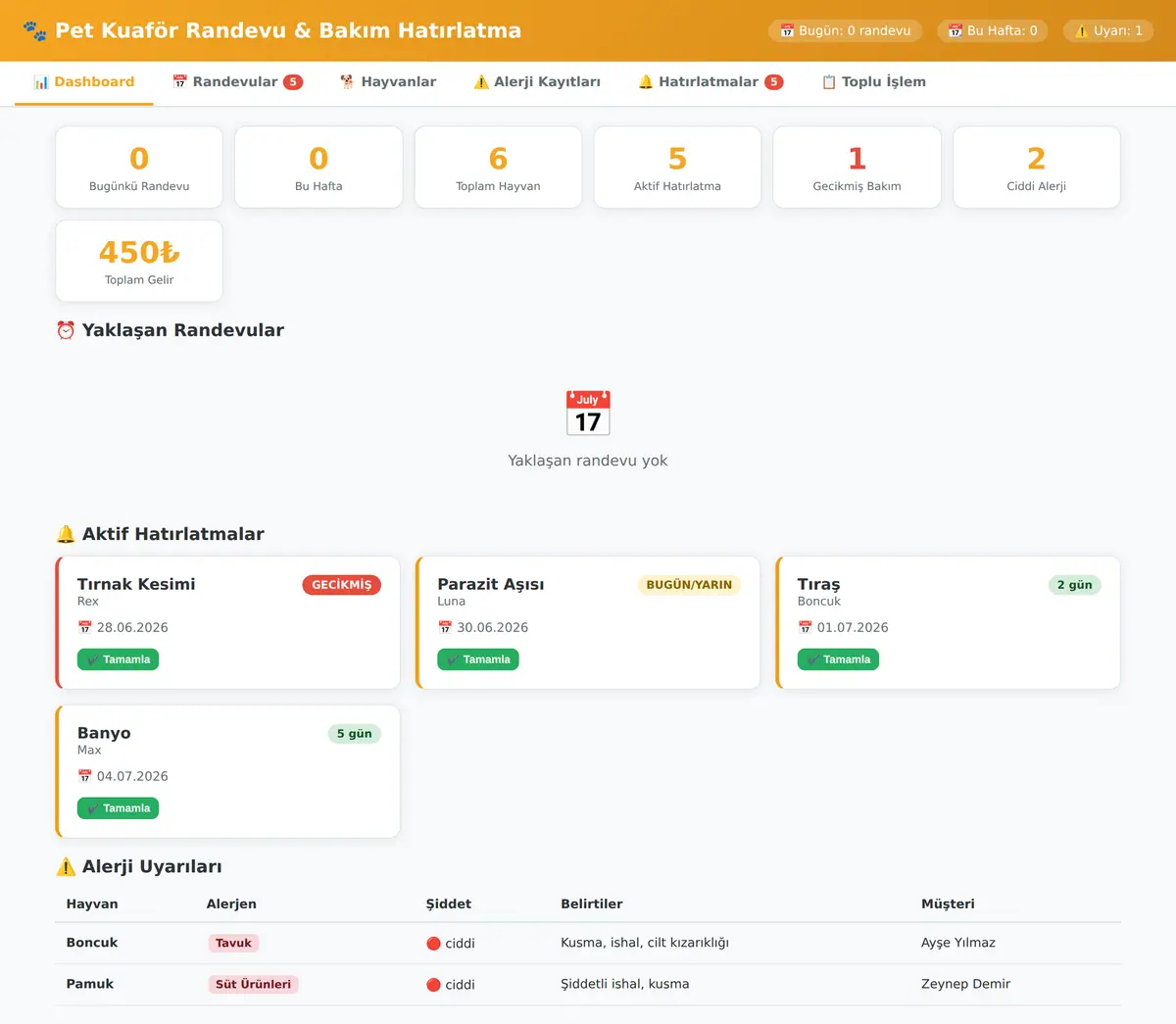This screenshot has width=1176, height=1024.
Task: Click the calendar icon next to 28.06.2026
Action: pos(85,628)
